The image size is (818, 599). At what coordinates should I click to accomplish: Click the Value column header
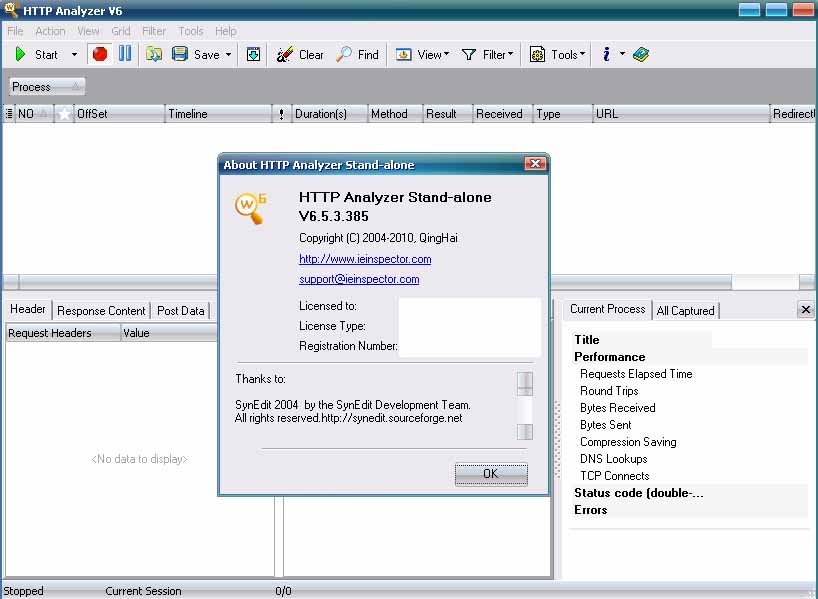coord(169,333)
